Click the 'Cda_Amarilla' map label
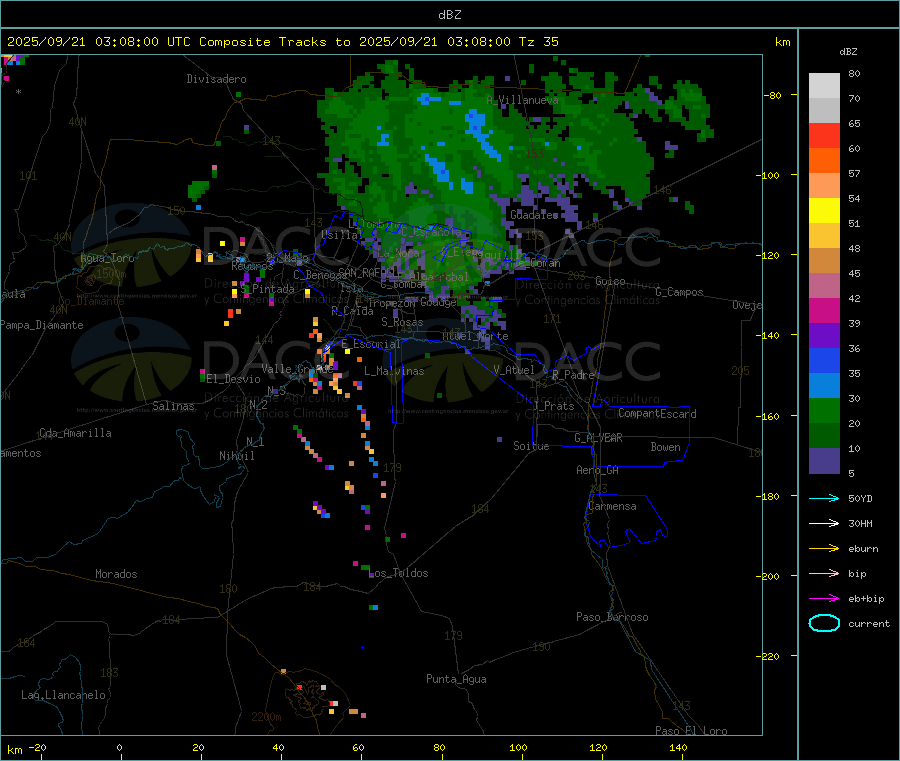Screen dimensions: 900x761 point(75,433)
